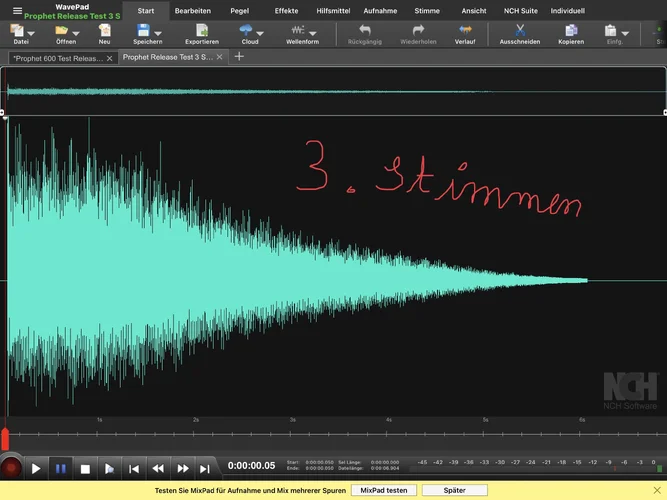Viewport: 667px width, 500px height.
Task: Click the Neu new file icon
Action: (104, 31)
